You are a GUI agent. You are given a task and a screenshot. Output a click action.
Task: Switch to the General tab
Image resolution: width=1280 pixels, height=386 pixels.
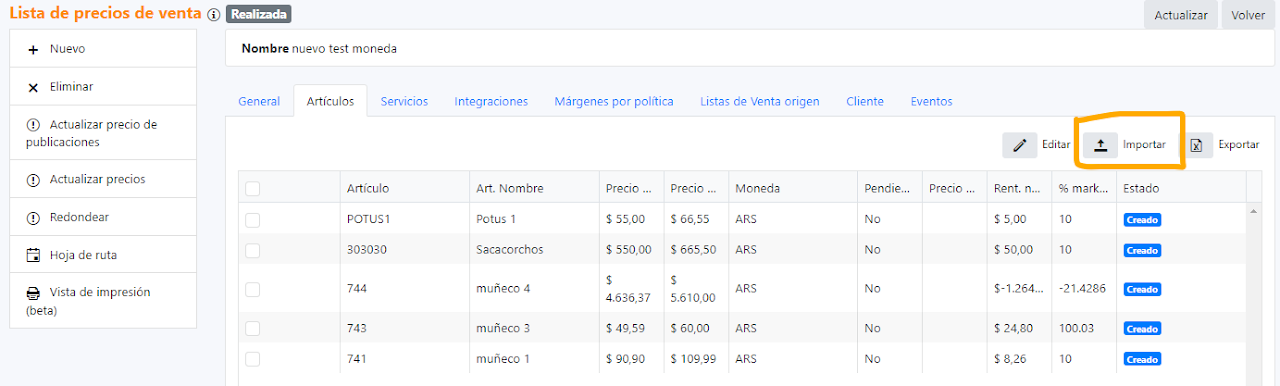[259, 101]
